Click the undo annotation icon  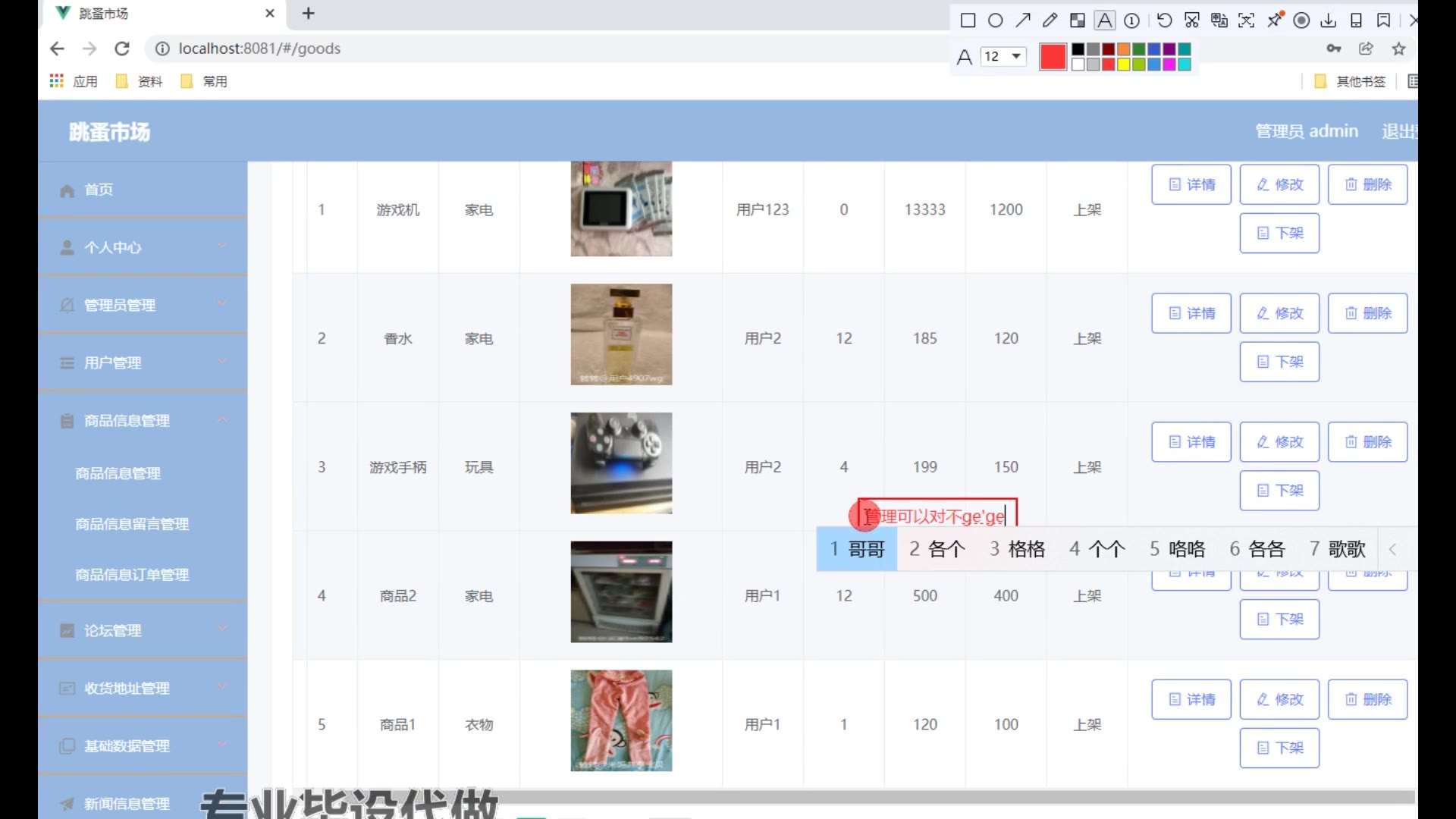1164,20
